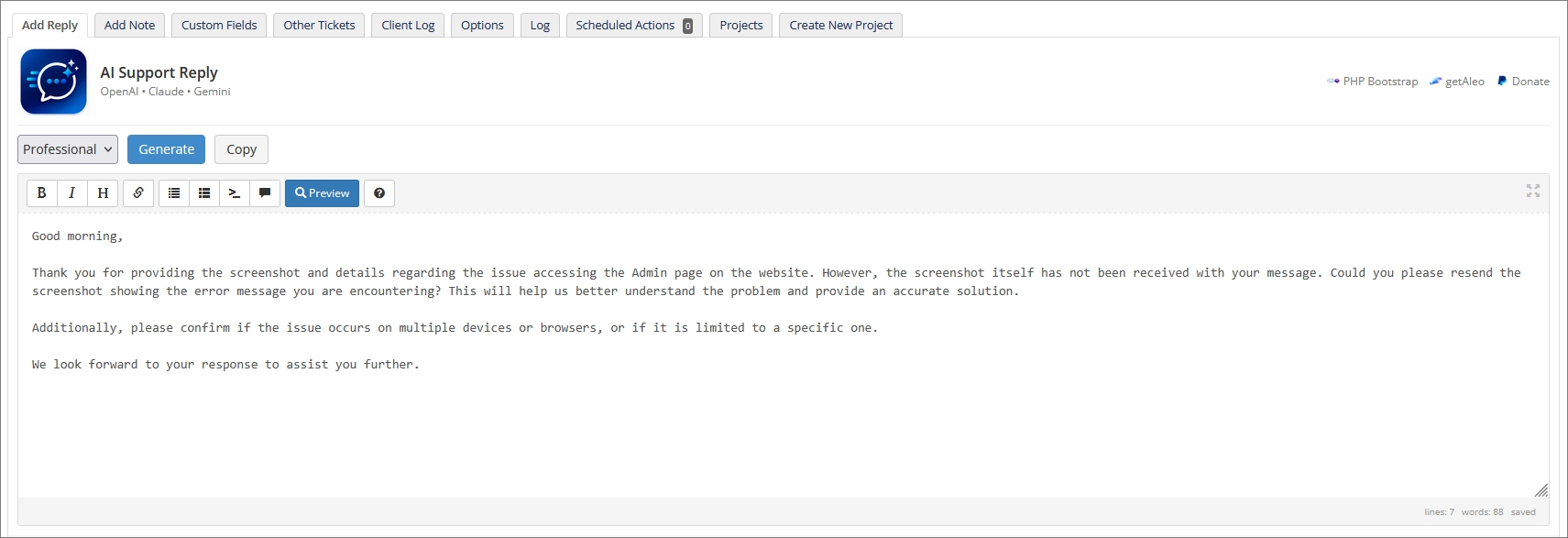1568x538 pixels.
Task: Preview the reply message
Action: pyautogui.click(x=322, y=193)
